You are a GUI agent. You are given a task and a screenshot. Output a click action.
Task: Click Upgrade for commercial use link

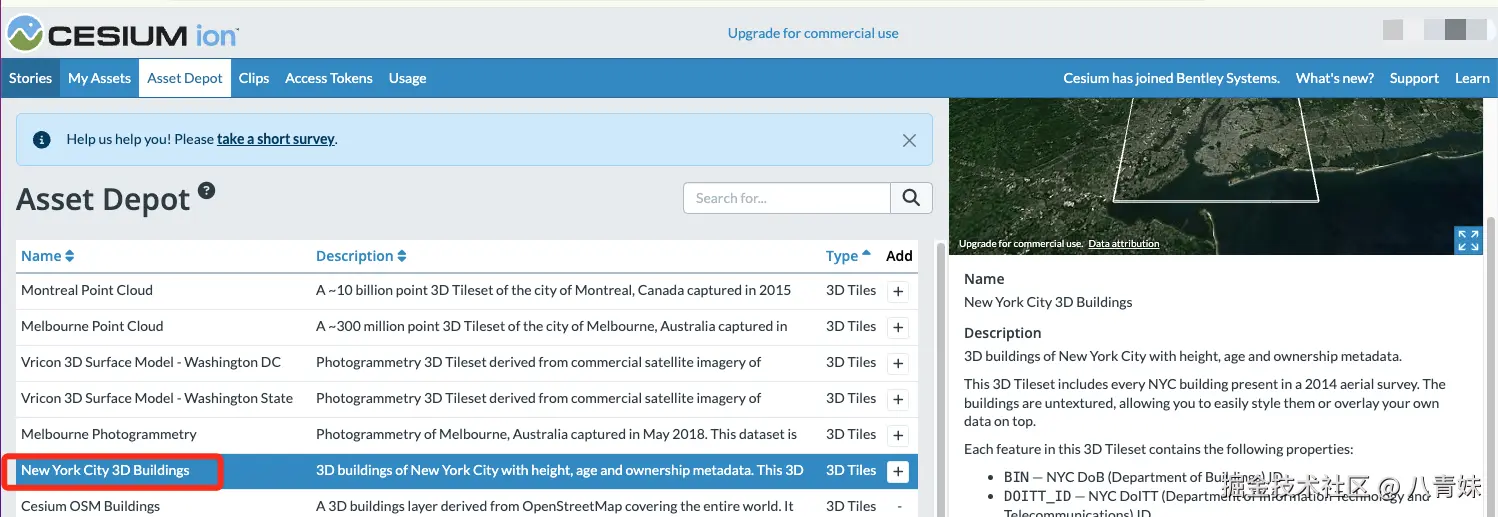[x=813, y=33]
